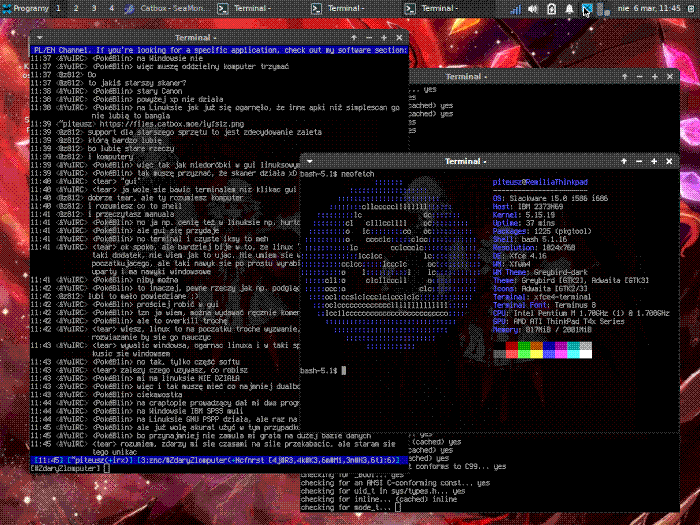Maximize the background configure terminal window
Image resolution: width=700 pixels, height=525 pixels.
point(654,77)
